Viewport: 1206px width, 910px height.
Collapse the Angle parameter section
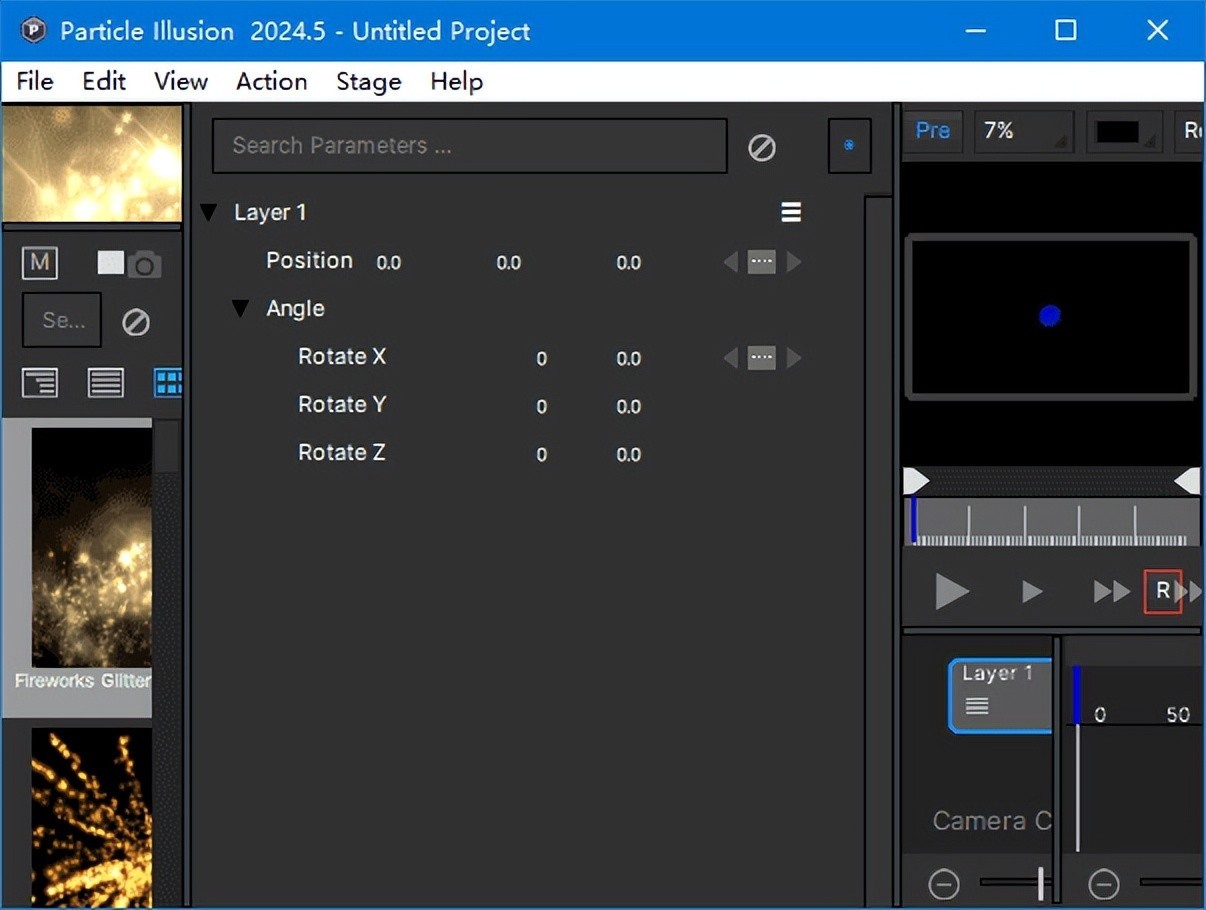pyautogui.click(x=240, y=309)
